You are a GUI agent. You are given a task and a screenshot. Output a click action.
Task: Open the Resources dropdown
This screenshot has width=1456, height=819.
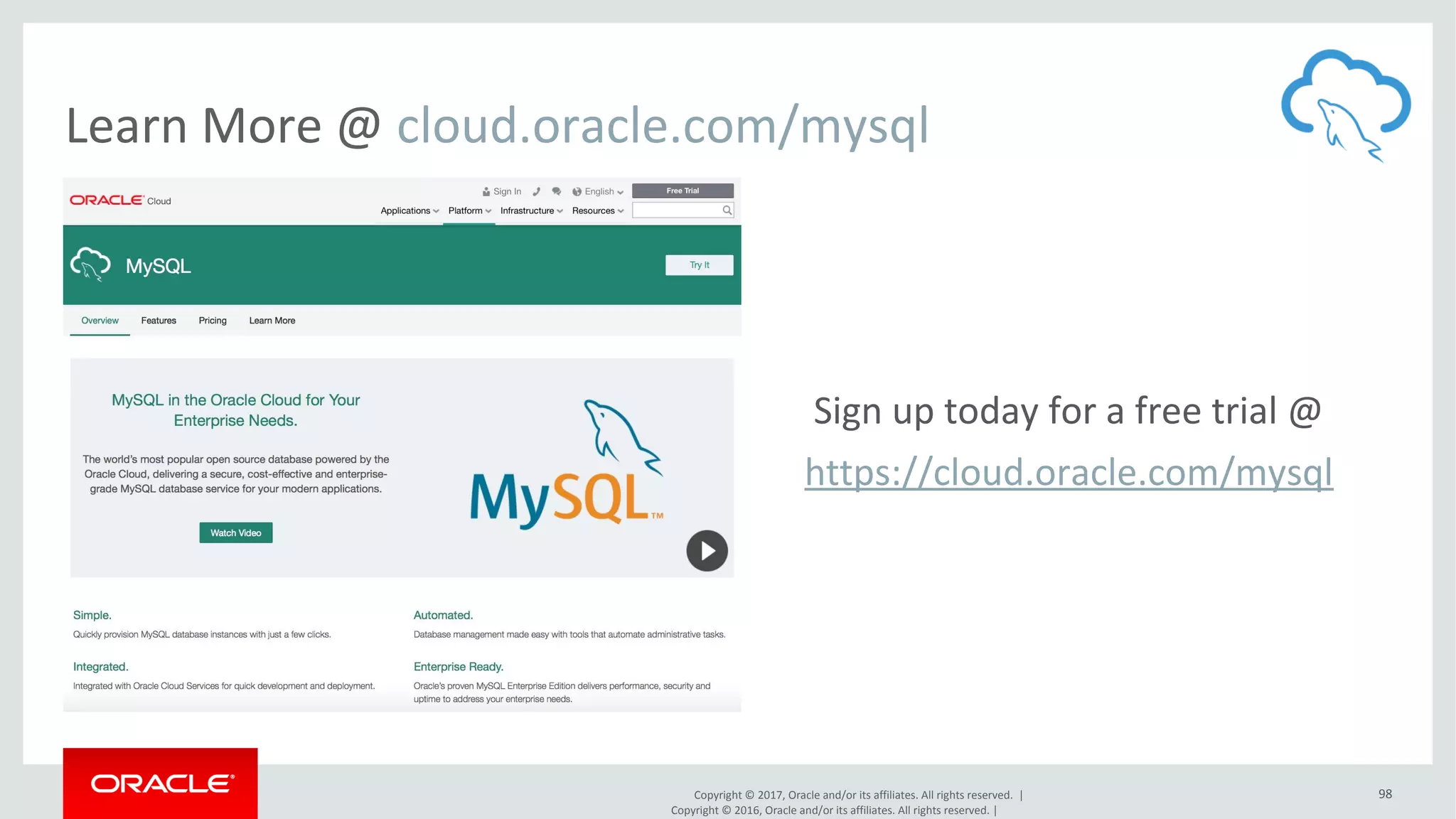(x=597, y=211)
